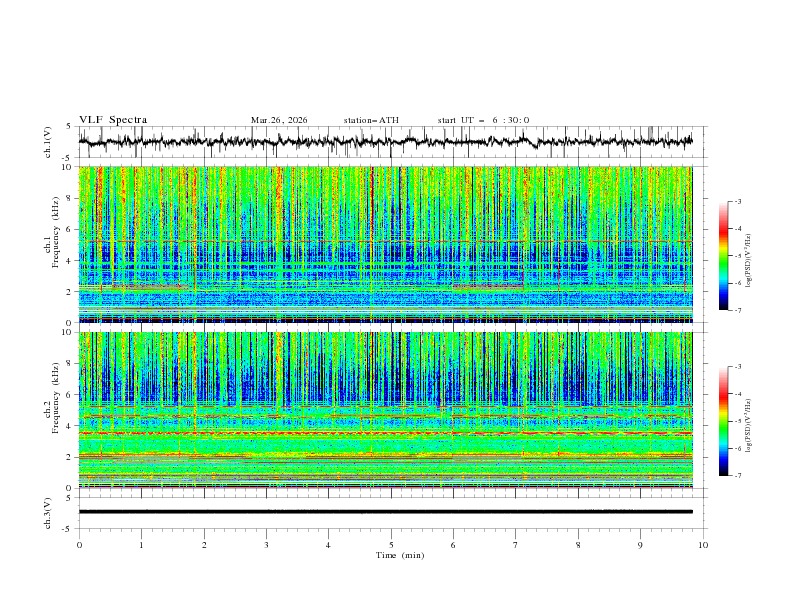This screenshot has width=792, height=612.
Task: Click the "7" minute tick on time axis
Action: click(x=516, y=545)
